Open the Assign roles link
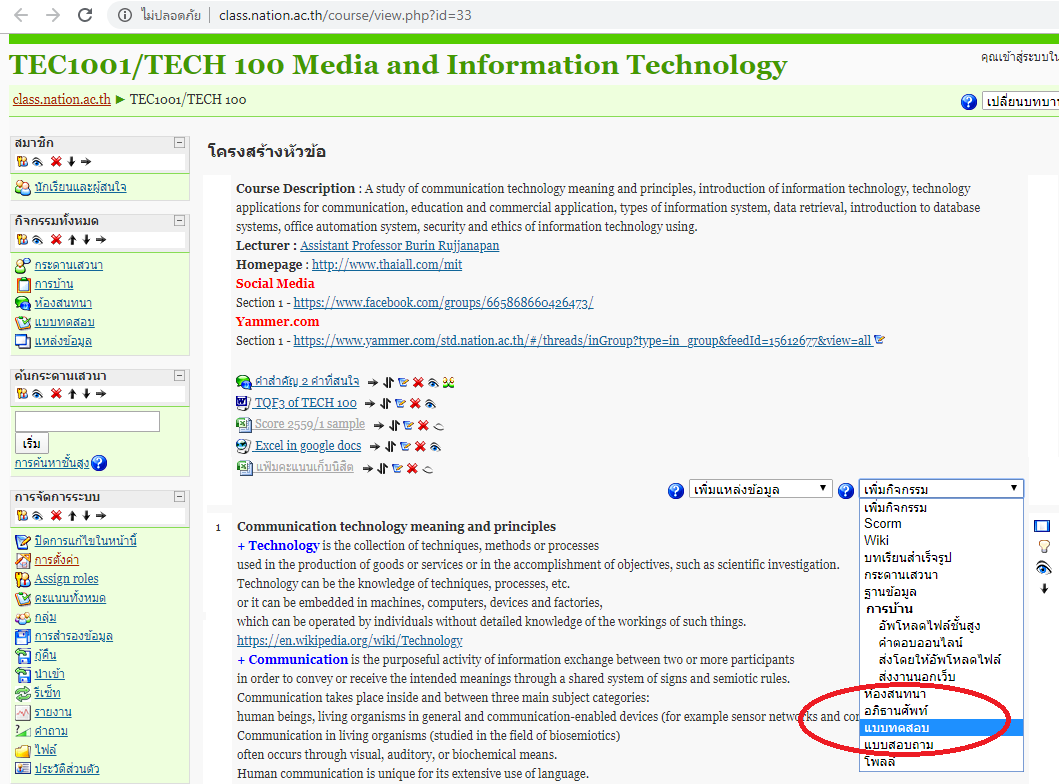The image size is (1059, 784). tap(66, 579)
